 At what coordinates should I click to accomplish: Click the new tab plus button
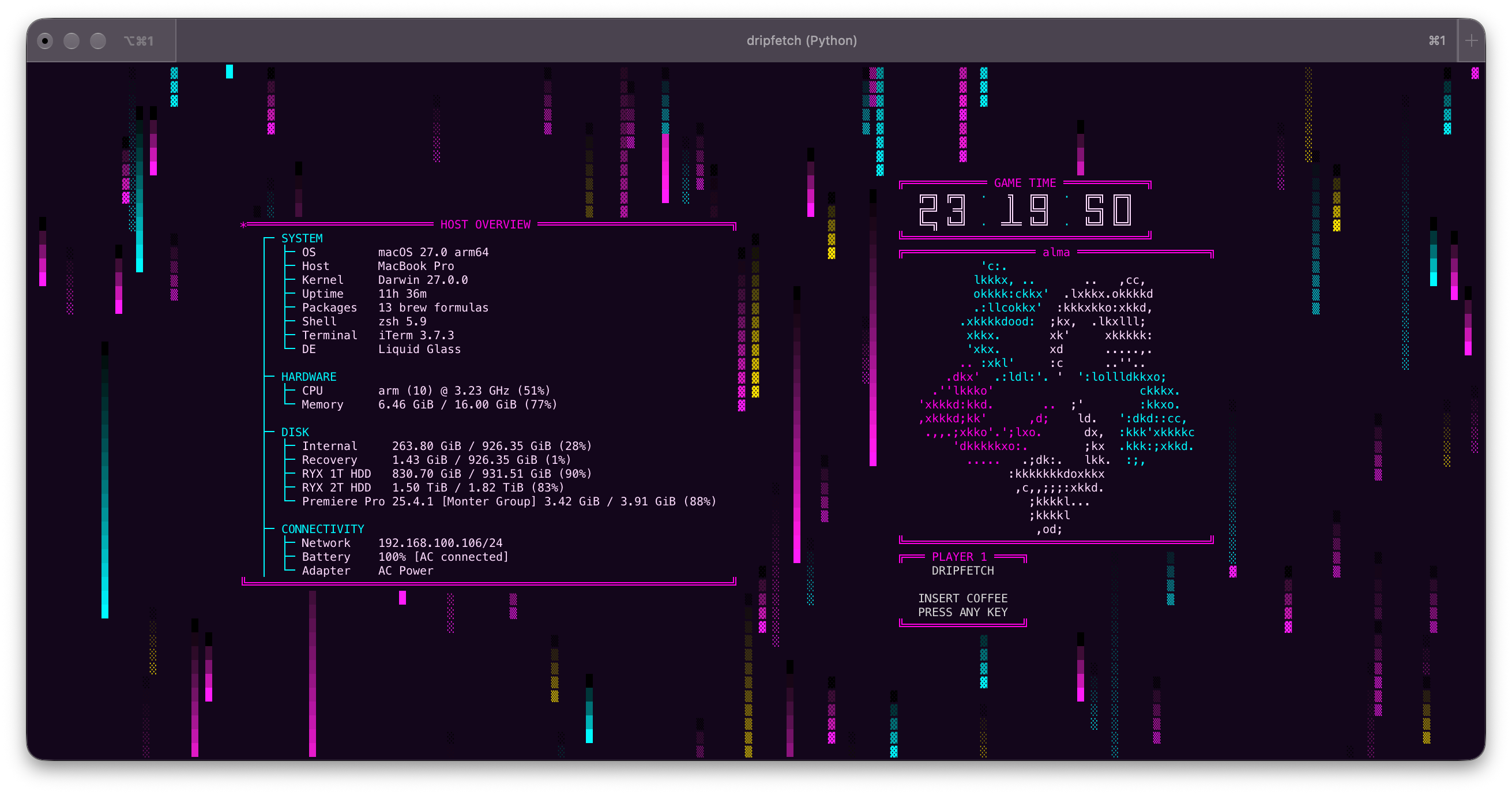pyautogui.click(x=1471, y=40)
